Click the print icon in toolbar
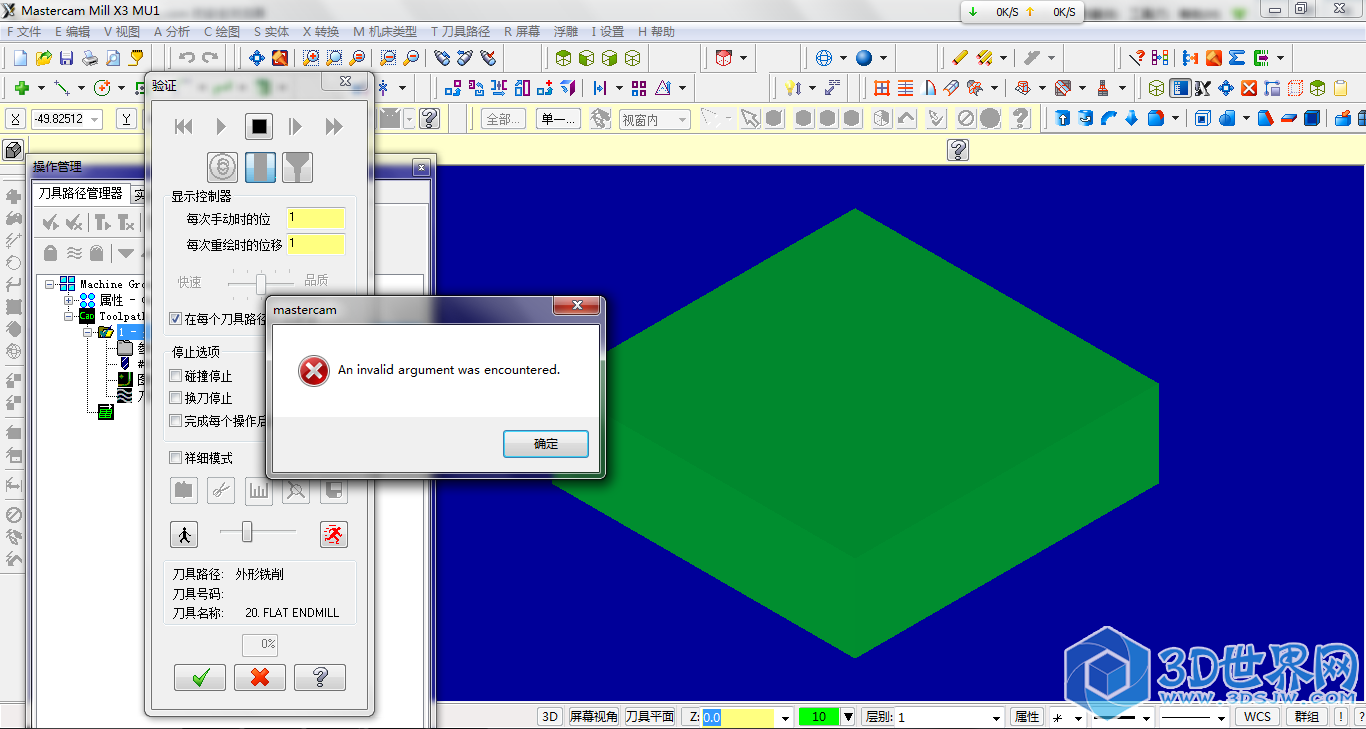 click(x=89, y=58)
